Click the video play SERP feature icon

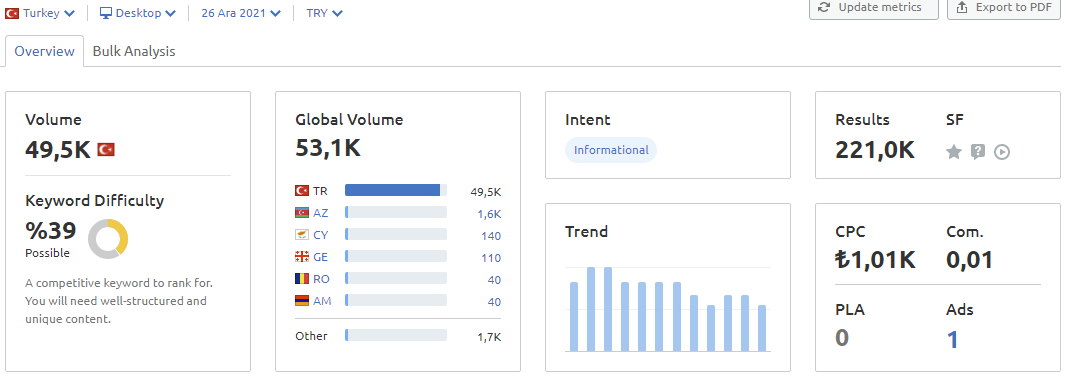coord(1002,152)
